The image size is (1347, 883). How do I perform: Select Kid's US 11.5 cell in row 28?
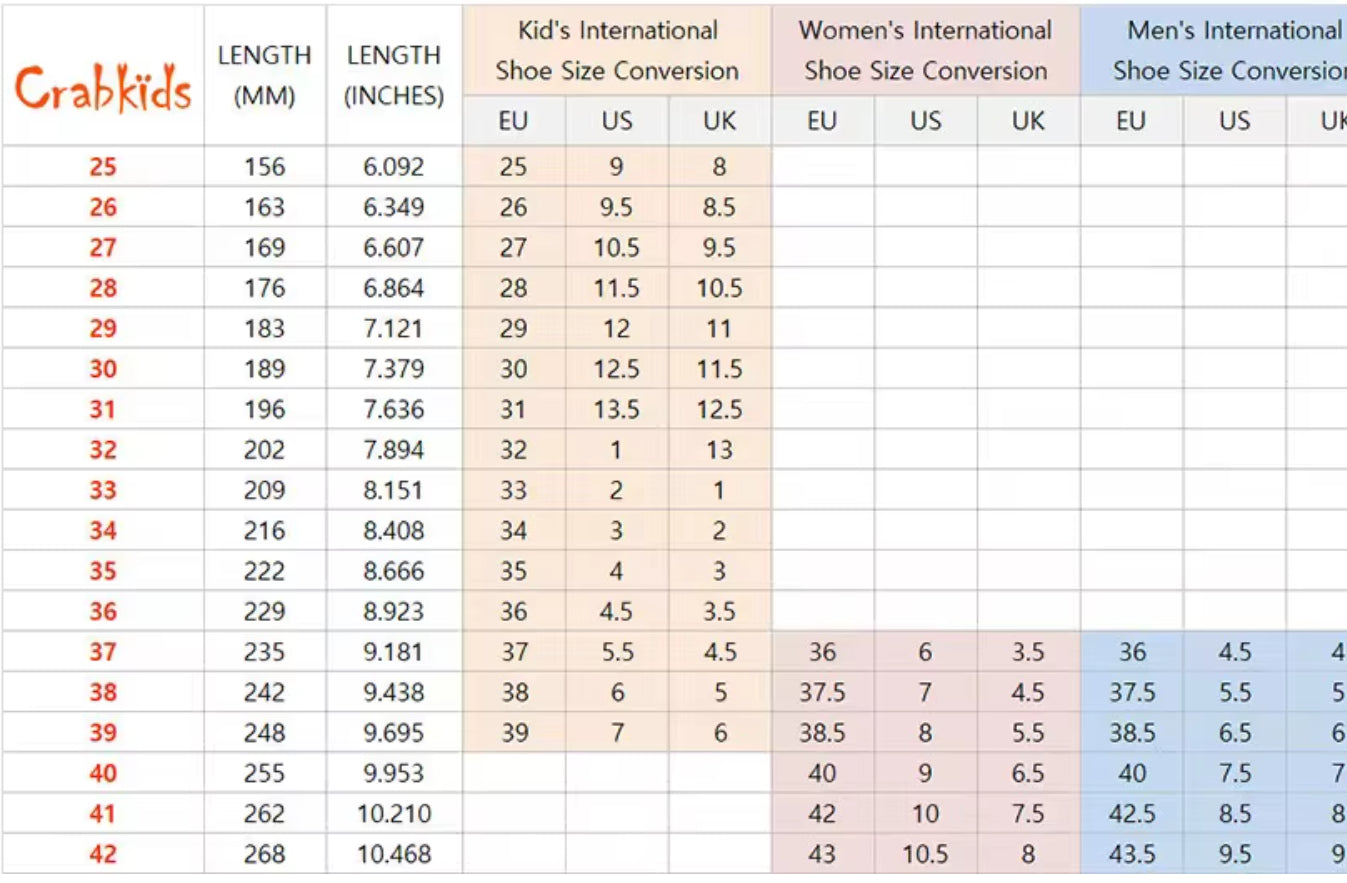coord(617,288)
